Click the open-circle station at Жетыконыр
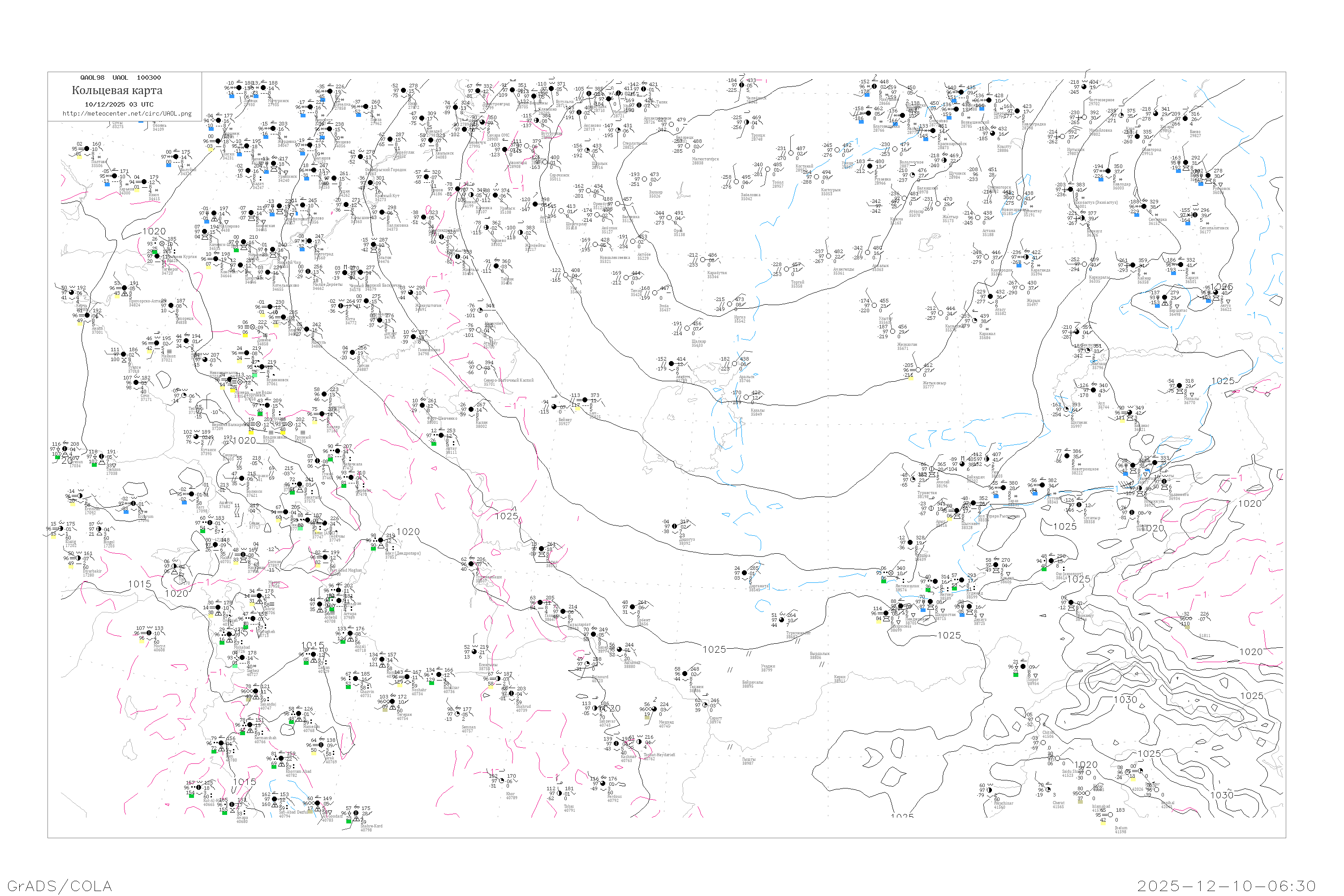 tap(918, 370)
